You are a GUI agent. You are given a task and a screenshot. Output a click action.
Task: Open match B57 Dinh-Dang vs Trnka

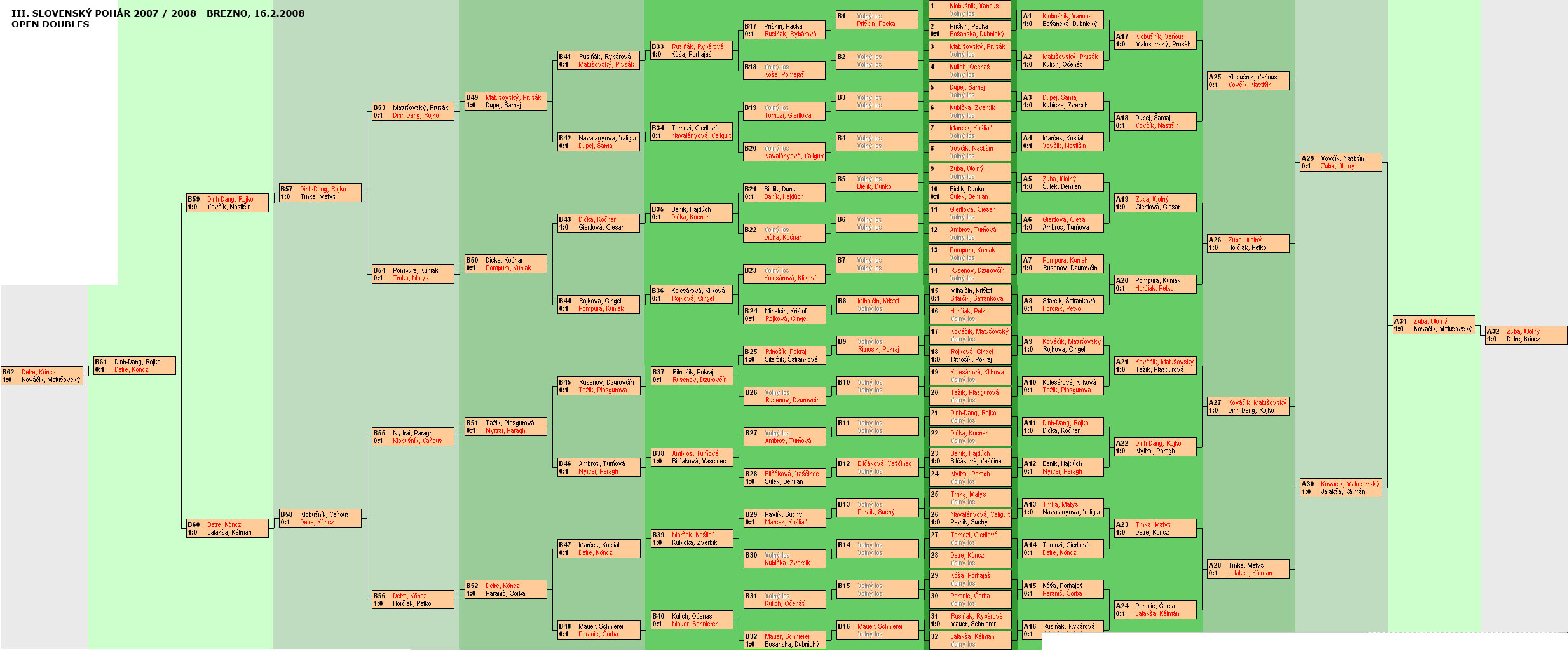pyautogui.click(x=320, y=193)
